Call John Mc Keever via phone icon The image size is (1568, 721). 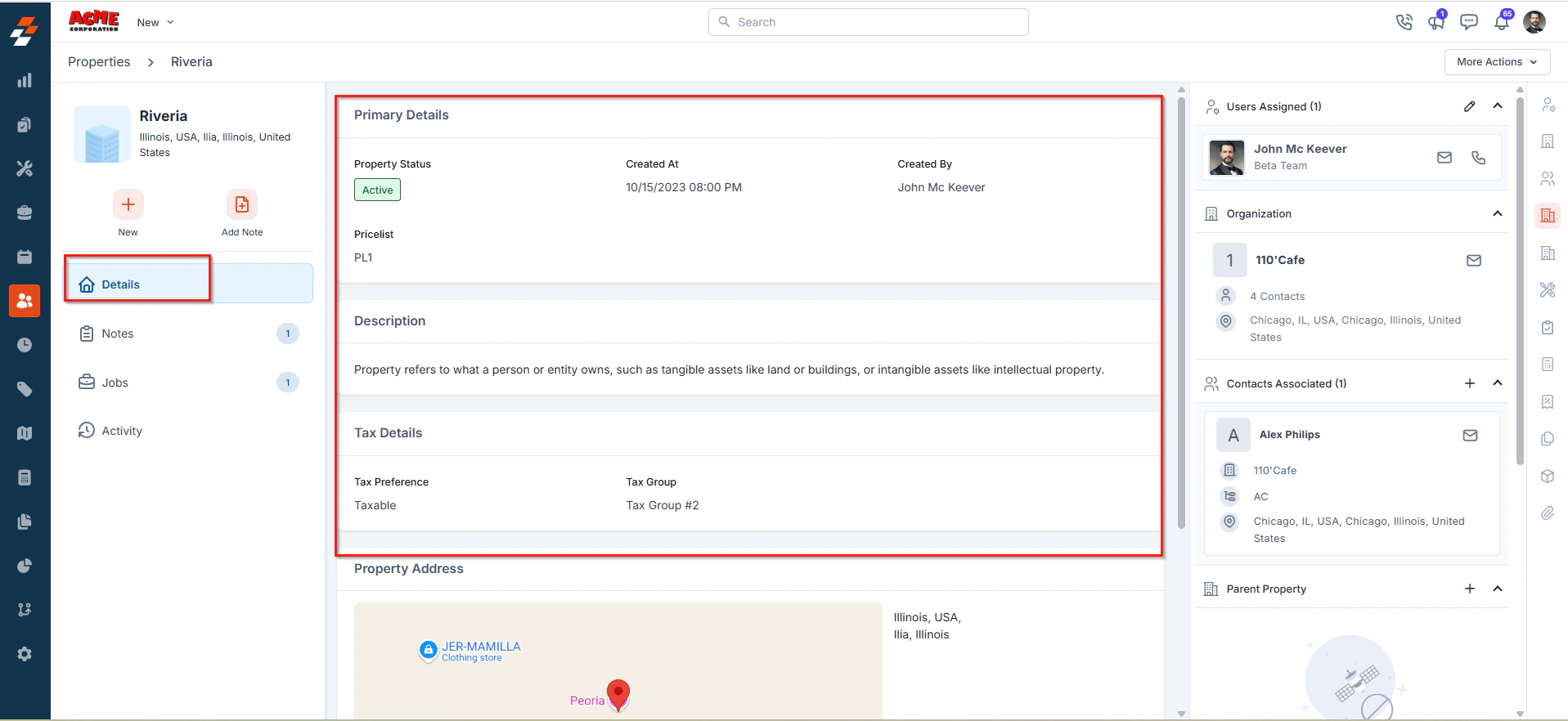1478,157
